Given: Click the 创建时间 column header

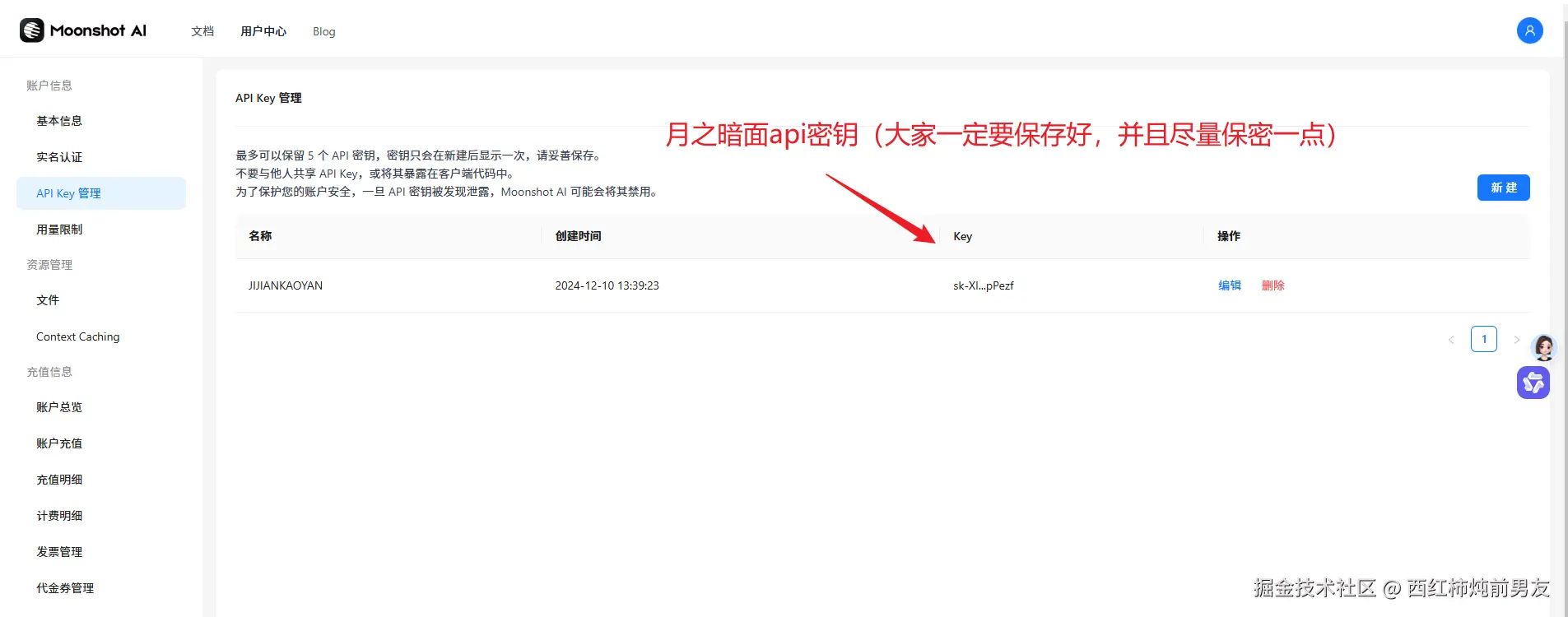Looking at the screenshot, I should click(578, 236).
